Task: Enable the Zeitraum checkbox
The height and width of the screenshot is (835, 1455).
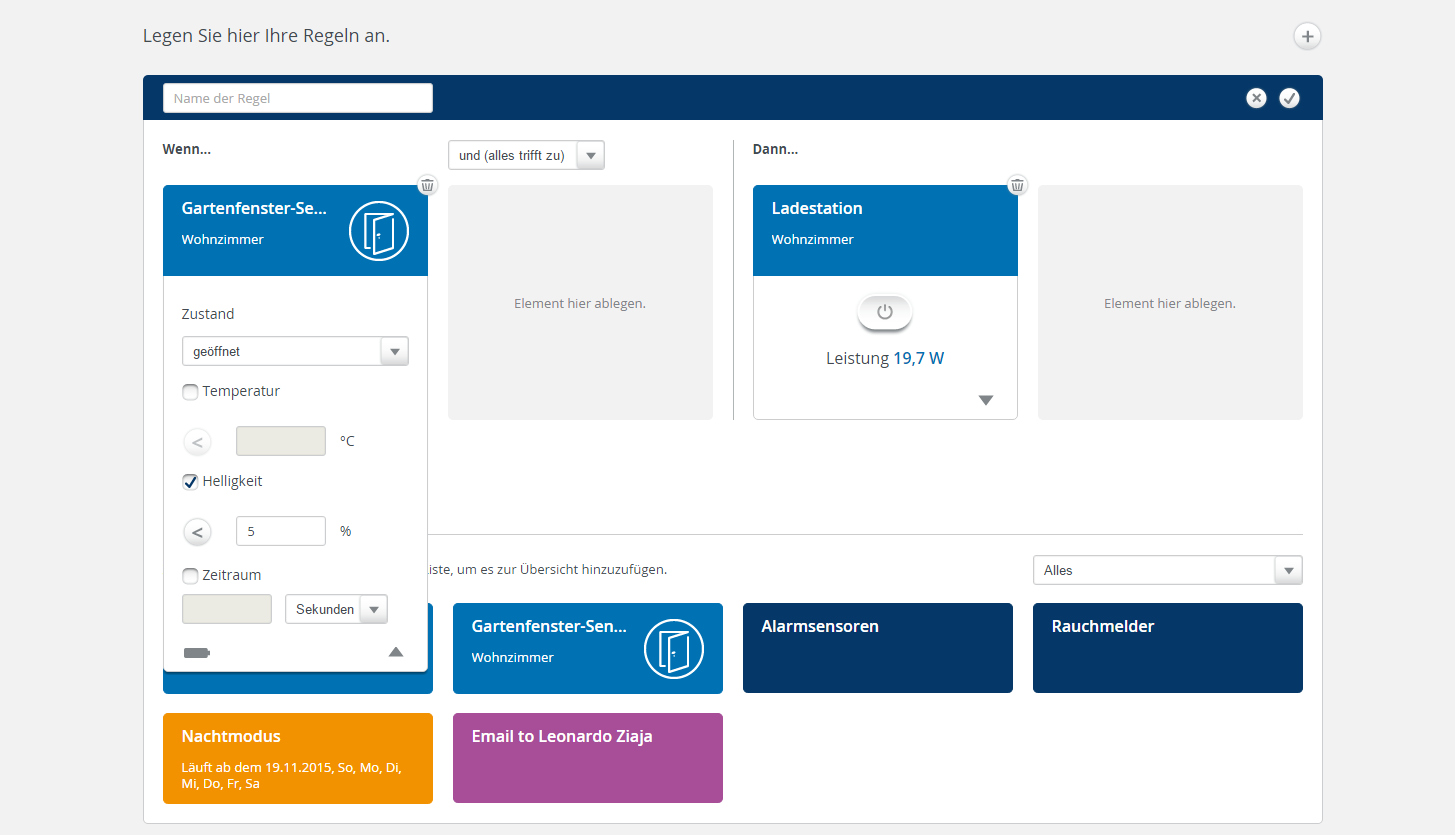Action: [190, 576]
